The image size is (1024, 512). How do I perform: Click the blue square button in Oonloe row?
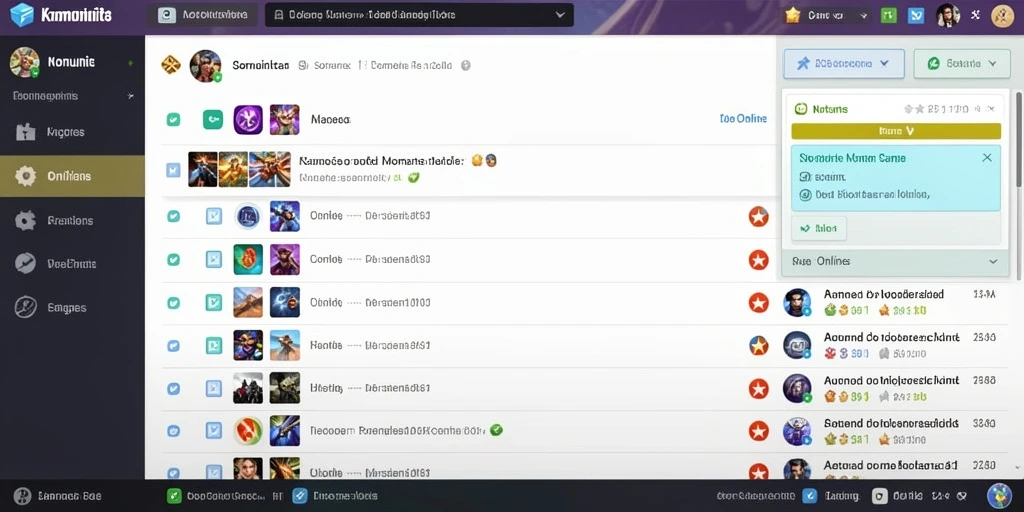[214, 216]
